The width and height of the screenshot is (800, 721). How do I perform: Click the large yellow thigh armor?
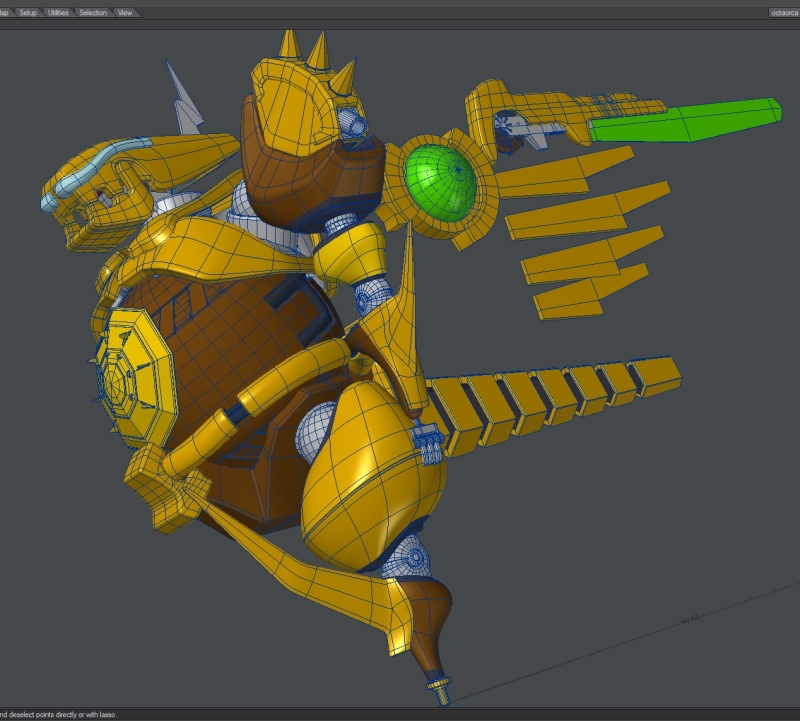point(370,470)
